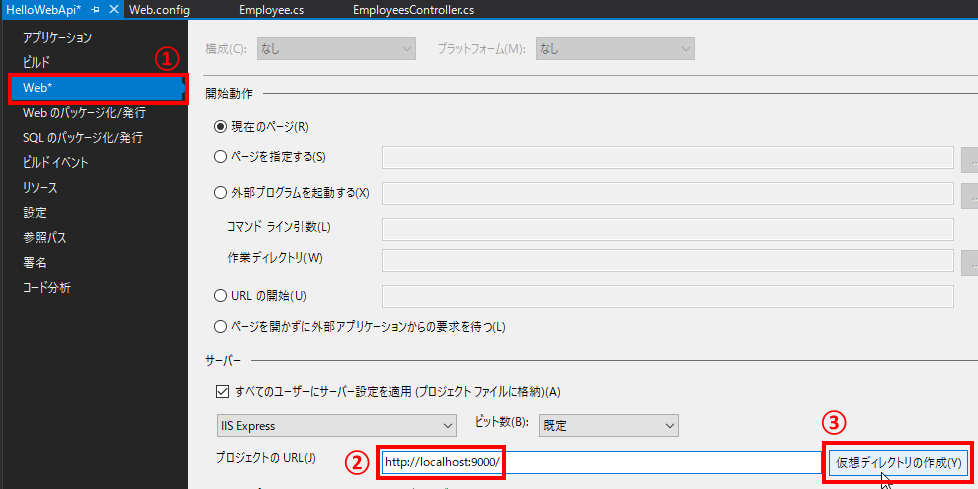Viewport: 978px width, 489px height.
Task: Browse button next to ページを指定する field
Action: 970,160
